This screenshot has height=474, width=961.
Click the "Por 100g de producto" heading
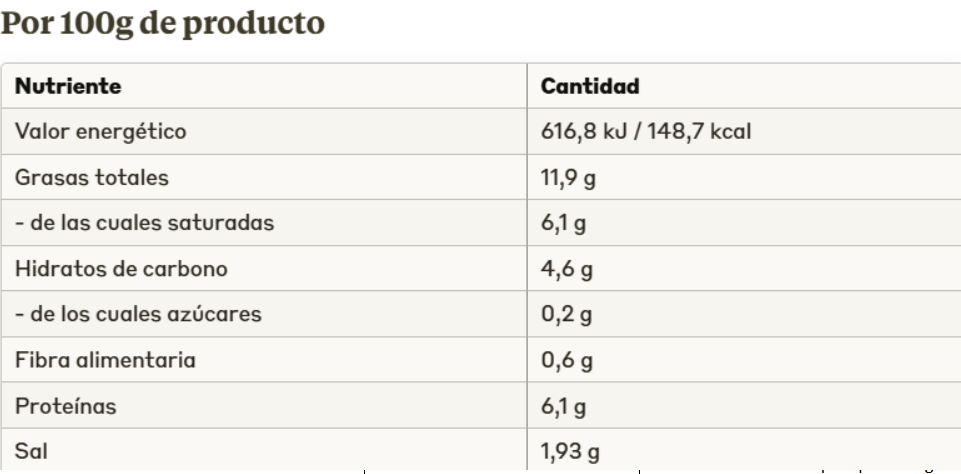click(163, 23)
